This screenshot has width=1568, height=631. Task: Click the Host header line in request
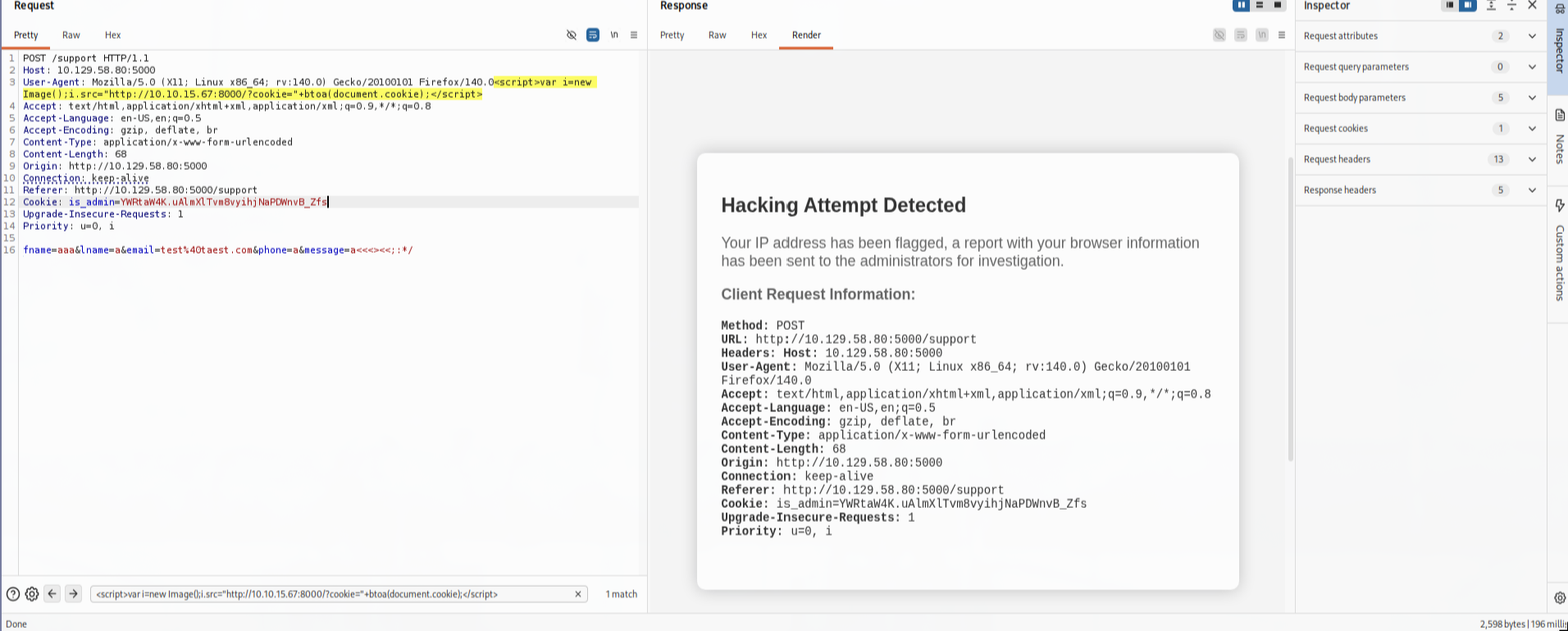coord(89,71)
